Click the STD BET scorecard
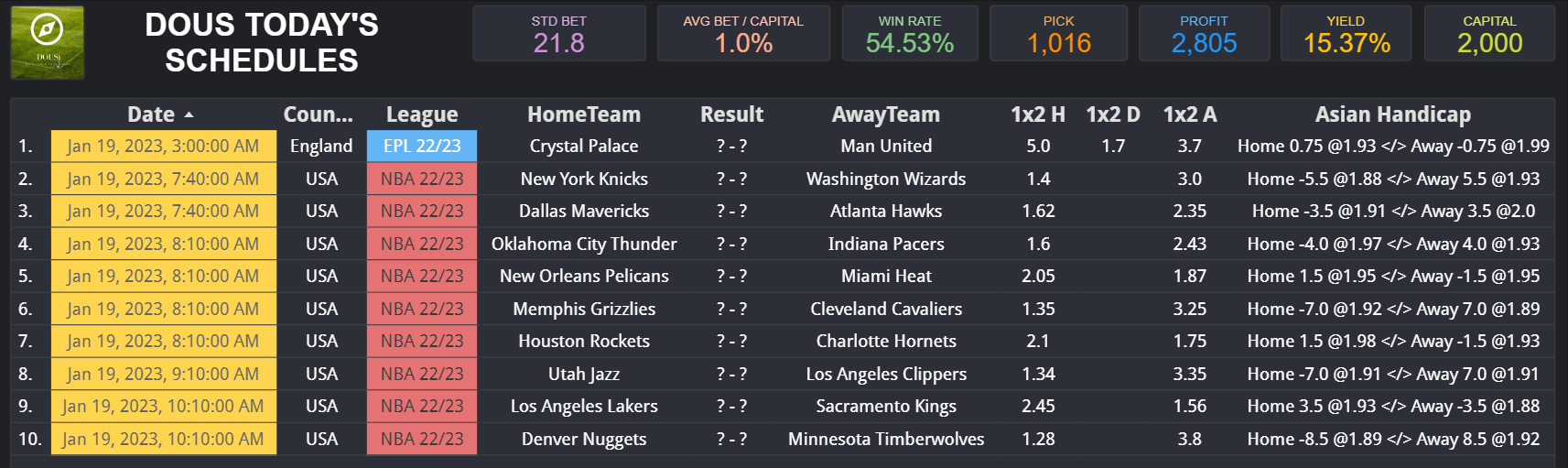 click(558, 34)
